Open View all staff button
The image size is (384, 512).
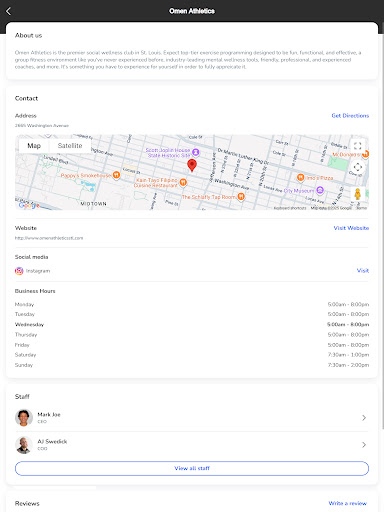192,468
